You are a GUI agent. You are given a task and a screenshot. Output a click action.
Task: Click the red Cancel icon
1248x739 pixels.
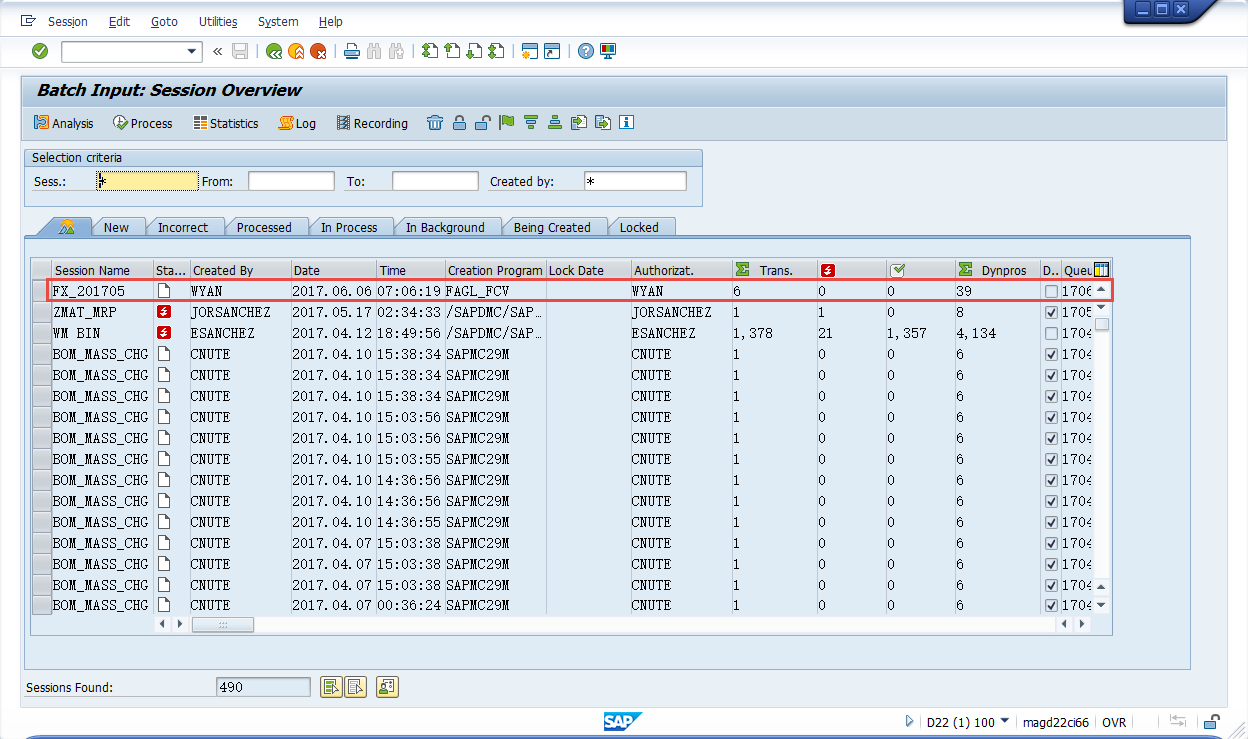click(x=318, y=51)
